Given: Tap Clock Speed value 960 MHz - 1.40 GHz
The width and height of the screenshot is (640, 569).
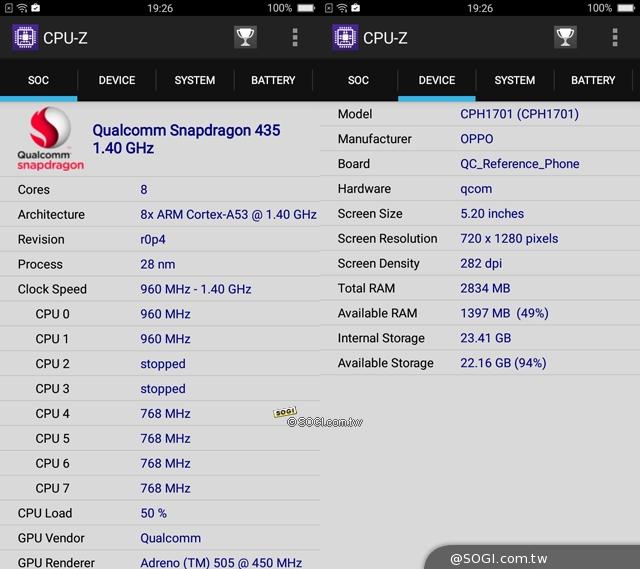Looking at the screenshot, I should click(x=196, y=289).
